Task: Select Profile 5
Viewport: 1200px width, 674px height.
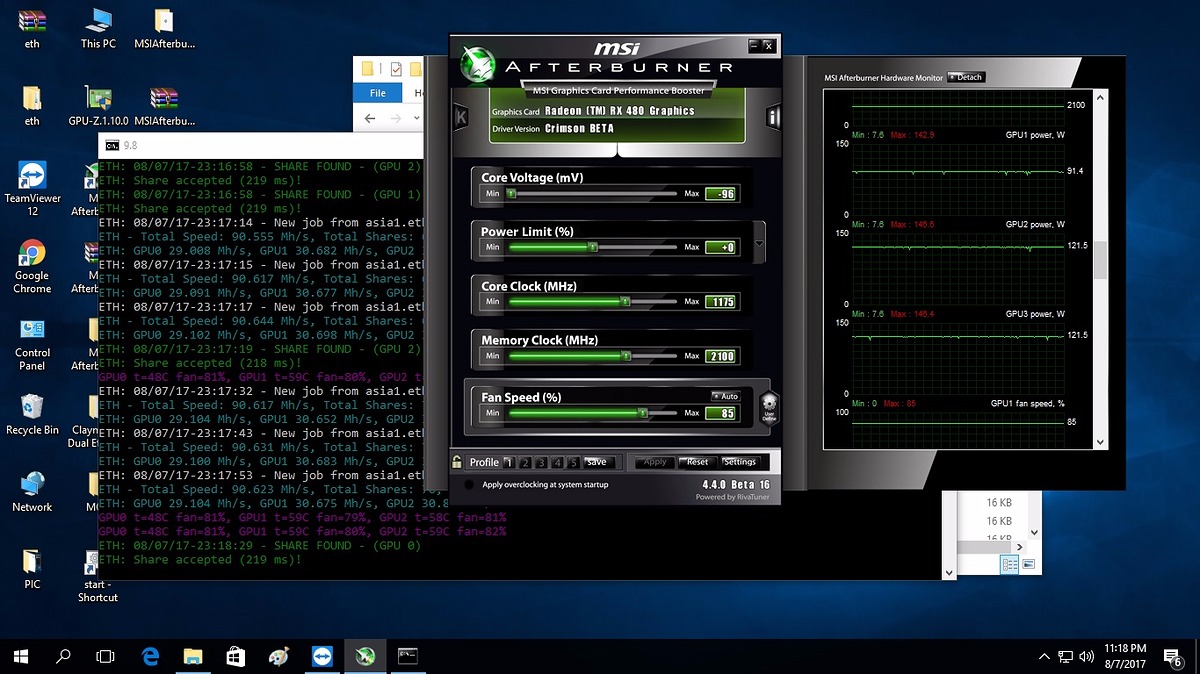Action: [574, 462]
